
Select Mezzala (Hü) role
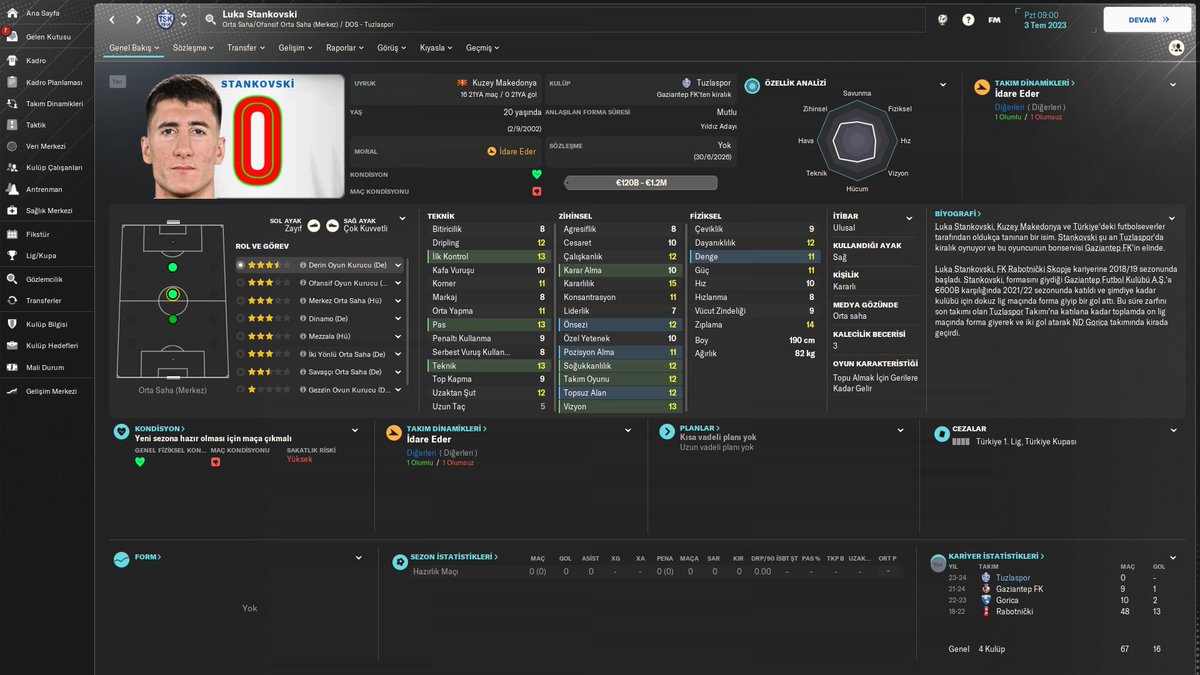coord(320,336)
